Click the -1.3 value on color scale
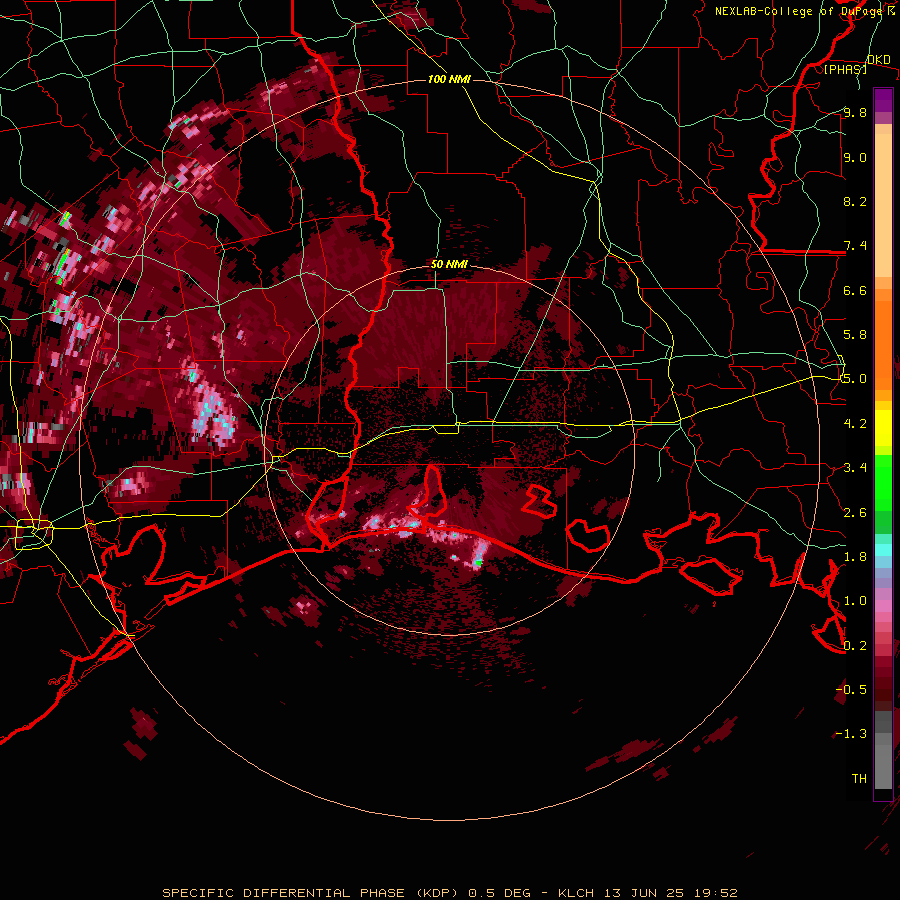This screenshot has width=900, height=900. pyautogui.click(x=851, y=734)
